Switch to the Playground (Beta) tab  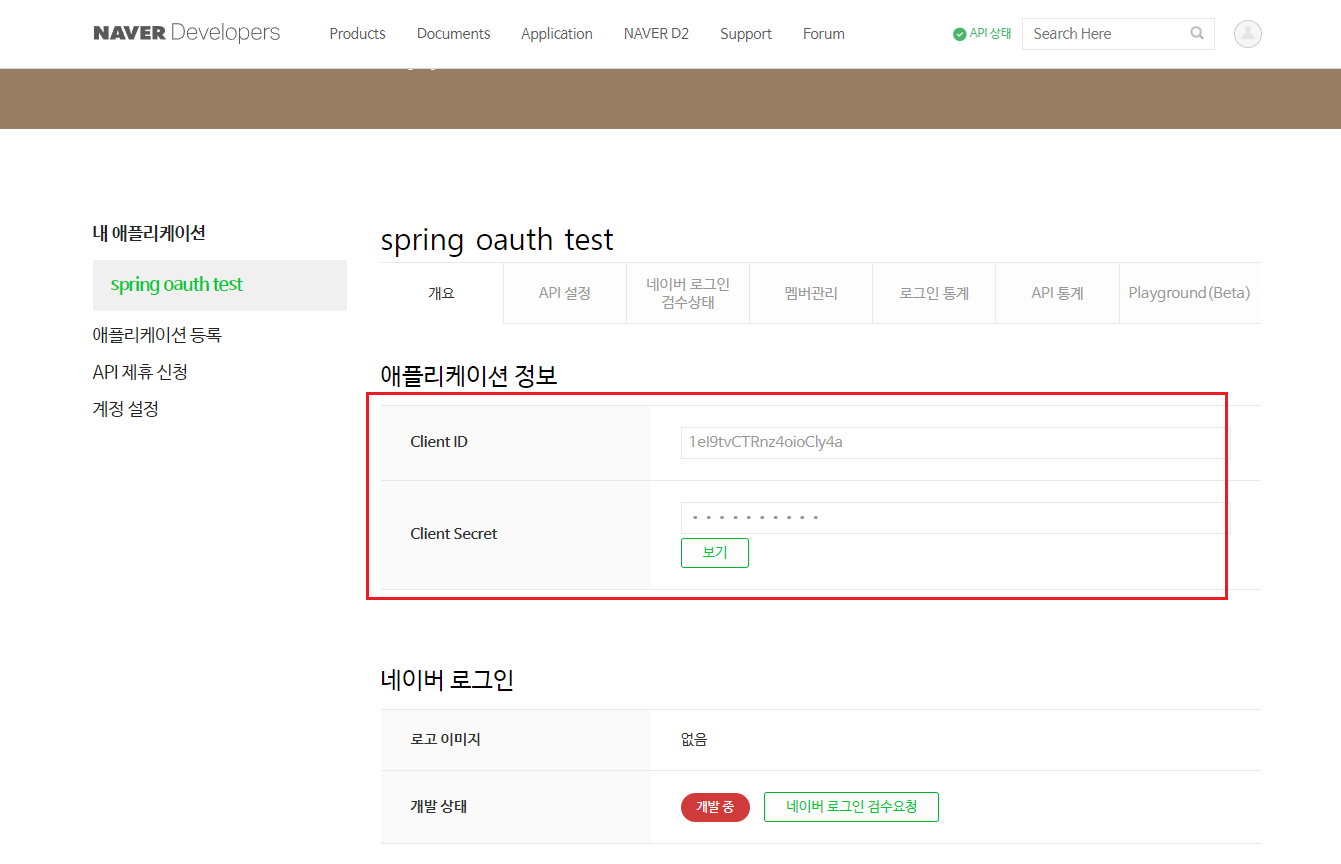pos(1190,293)
